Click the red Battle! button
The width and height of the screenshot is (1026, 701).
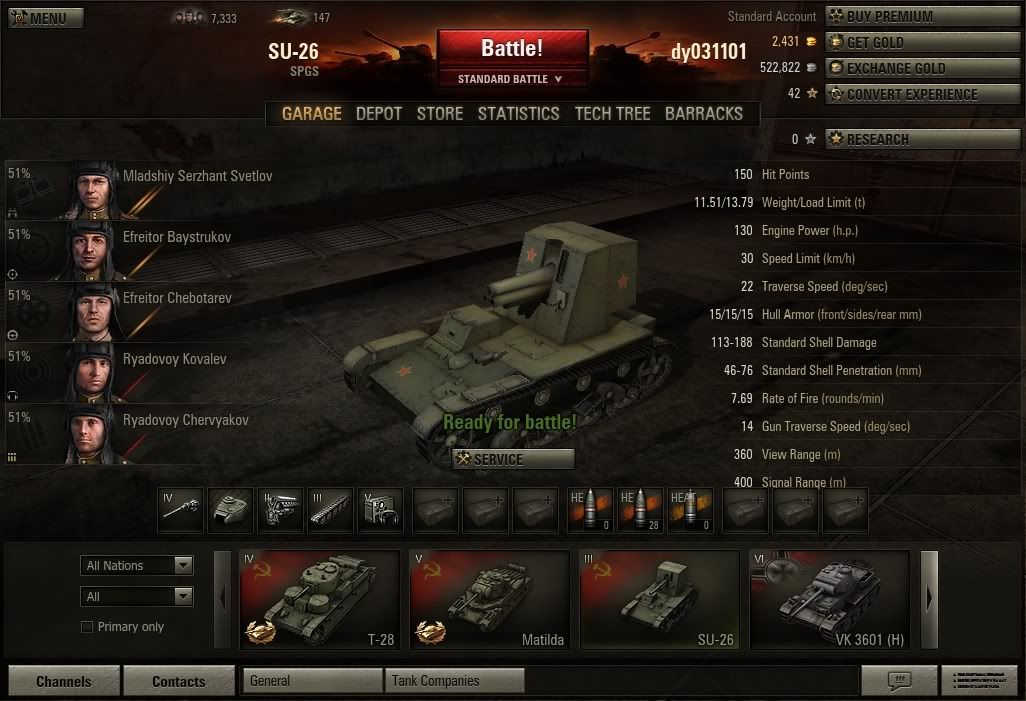(x=512, y=48)
